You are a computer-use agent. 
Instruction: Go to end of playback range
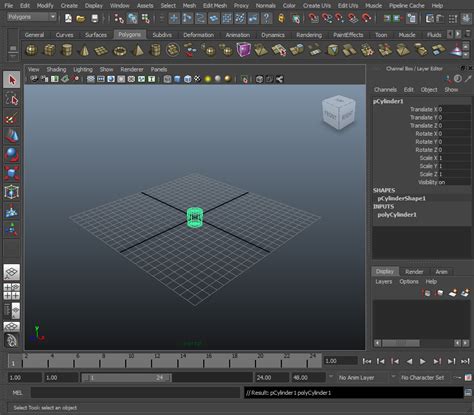coord(465,361)
